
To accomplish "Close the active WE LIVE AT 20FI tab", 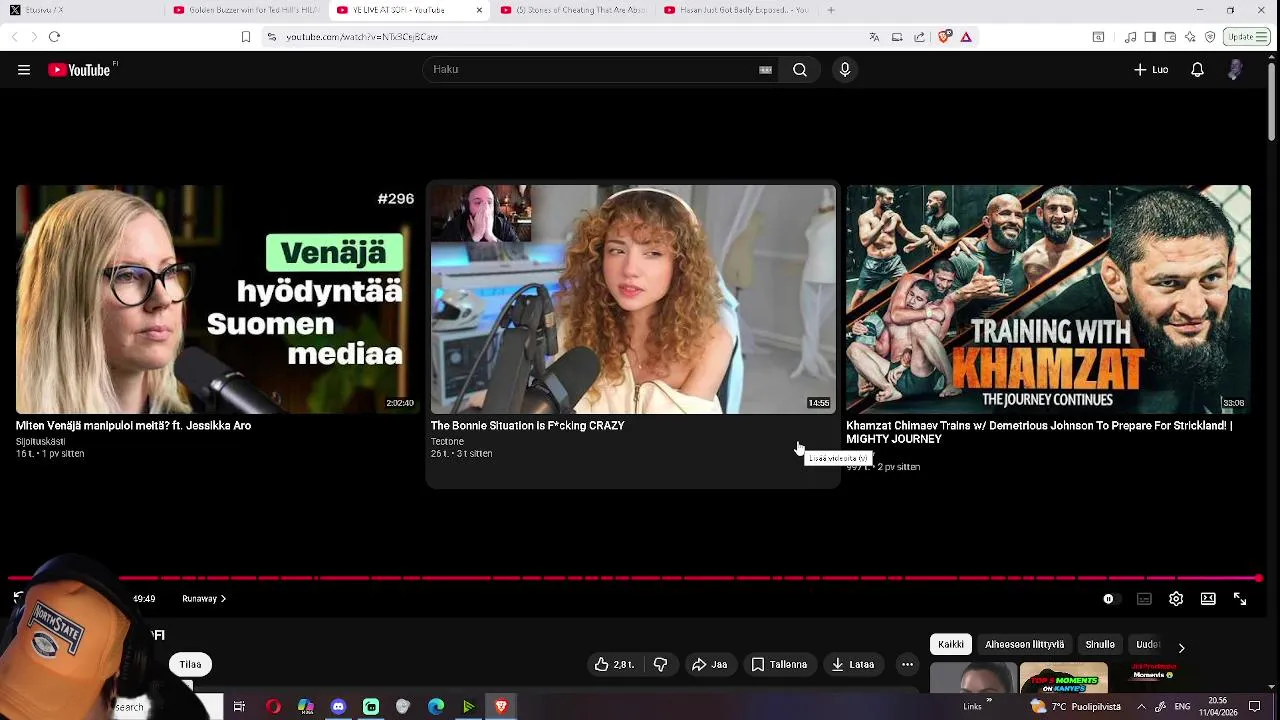I will (x=479, y=10).
